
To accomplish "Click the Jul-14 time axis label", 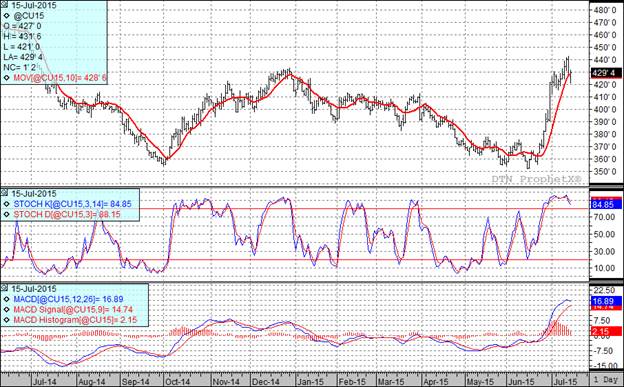I will (45, 381).
